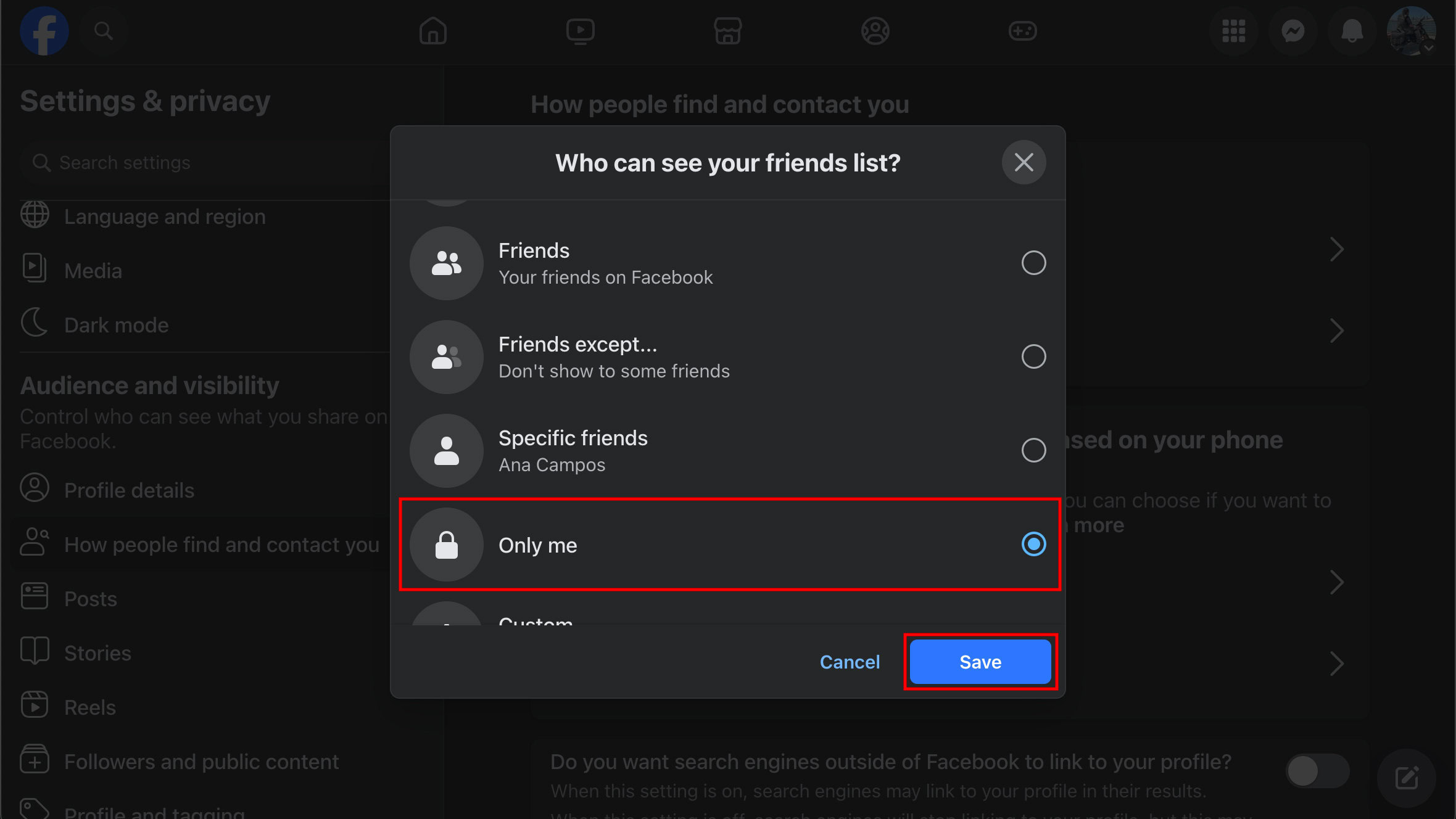This screenshot has width=1456, height=819.
Task: Click Cancel in the dialog
Action: point(849,662)
